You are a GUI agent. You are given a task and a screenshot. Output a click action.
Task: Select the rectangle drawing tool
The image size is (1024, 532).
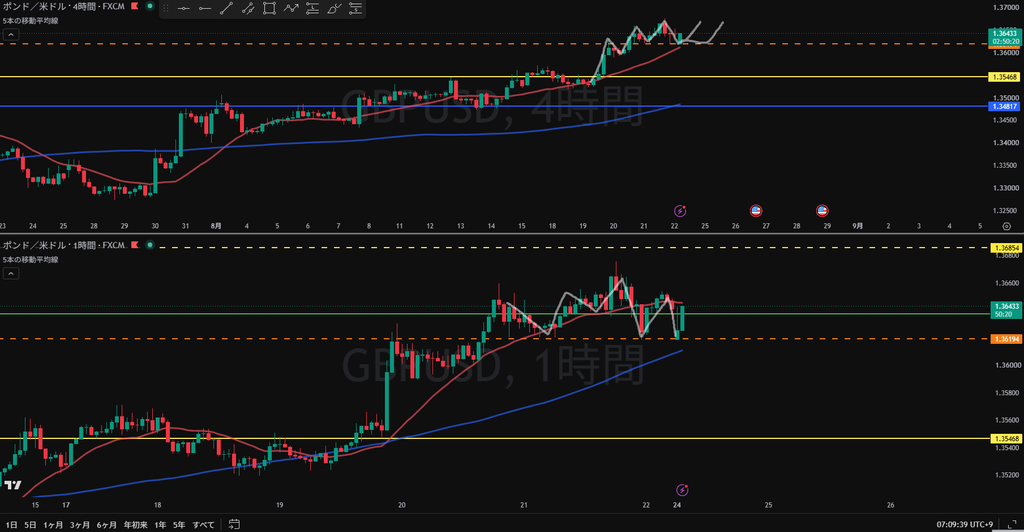coord(269,8)
